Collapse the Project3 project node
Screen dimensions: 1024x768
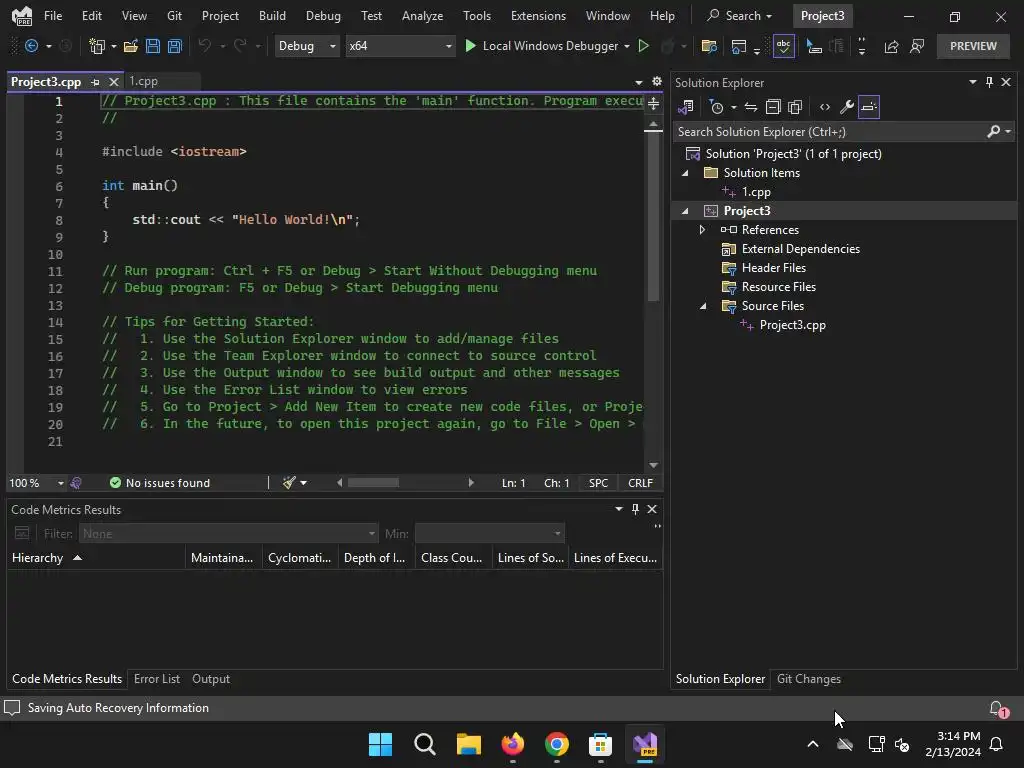pyautogui.click(x=685, y=211)
